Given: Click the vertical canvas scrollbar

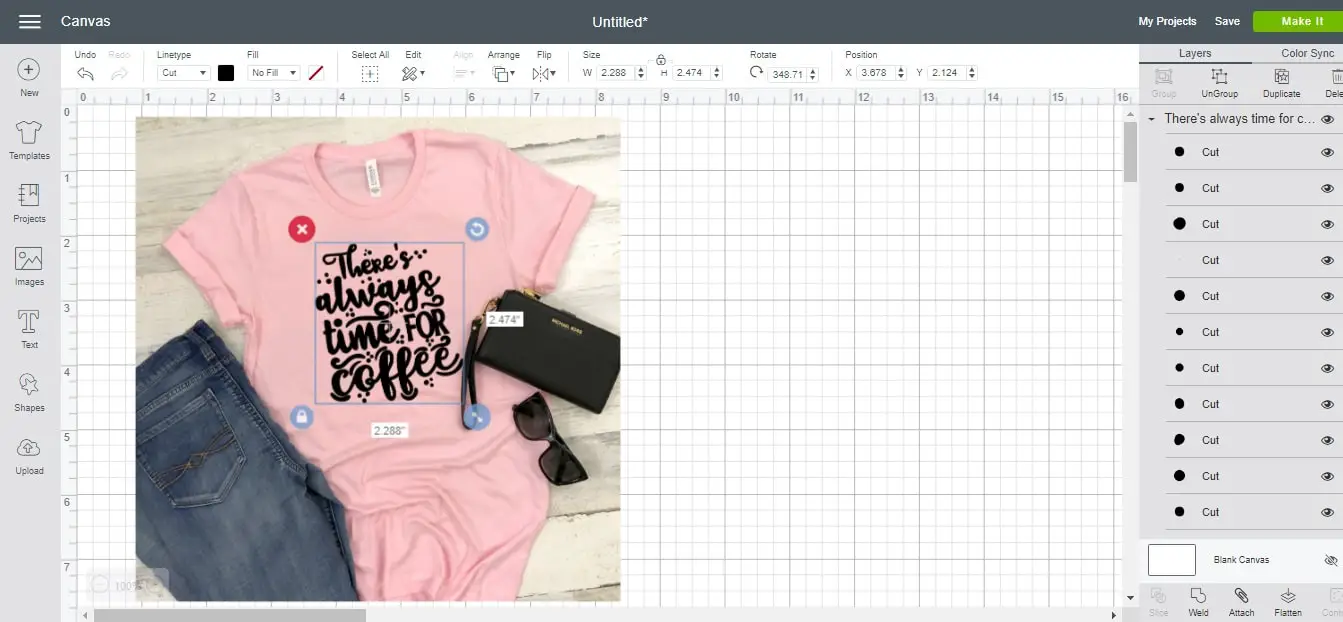Looking at the screenshot, I should 1130,152.
